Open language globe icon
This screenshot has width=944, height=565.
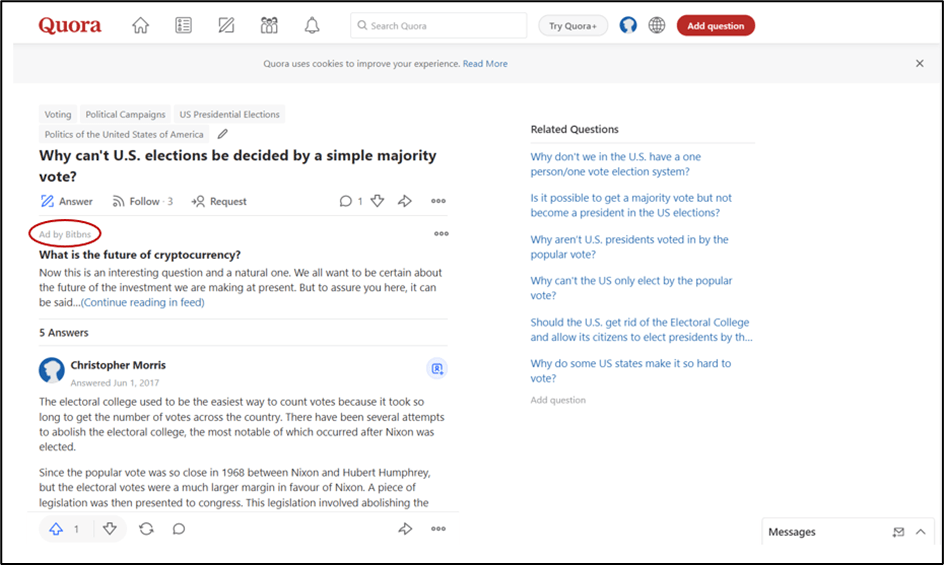[x=657, y=25]
